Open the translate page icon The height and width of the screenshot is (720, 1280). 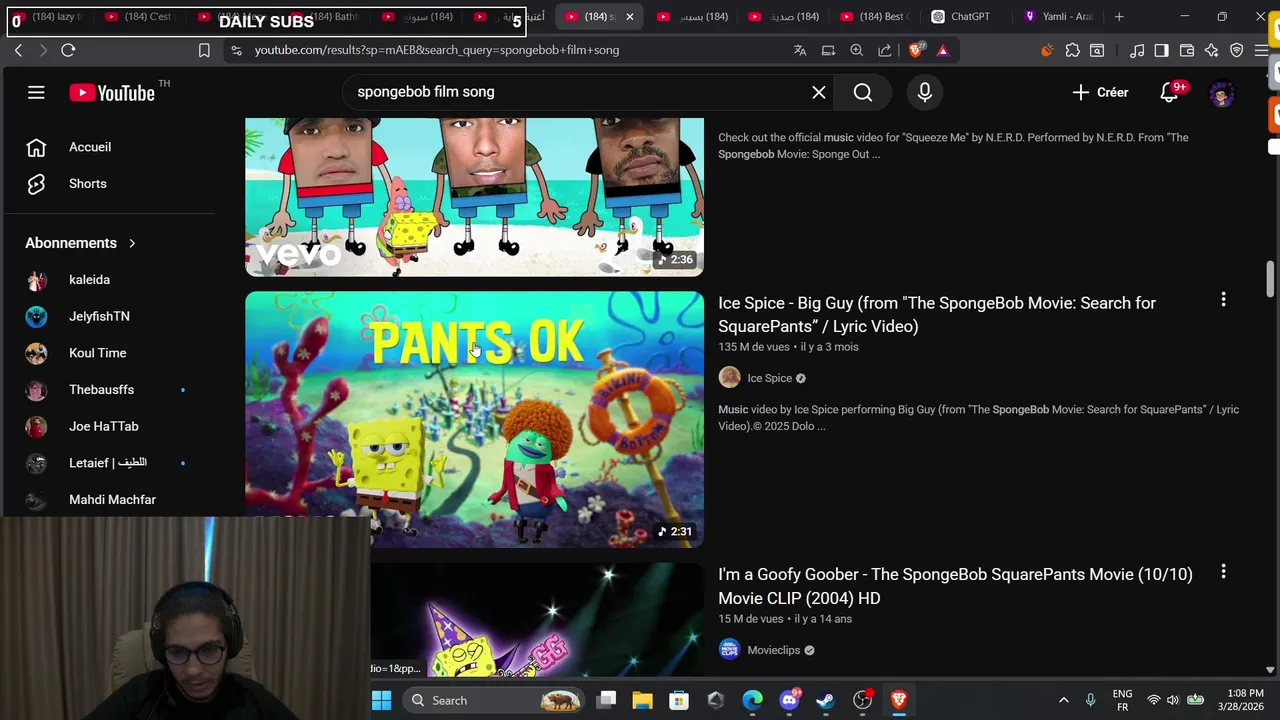click(x=800, y=50)
